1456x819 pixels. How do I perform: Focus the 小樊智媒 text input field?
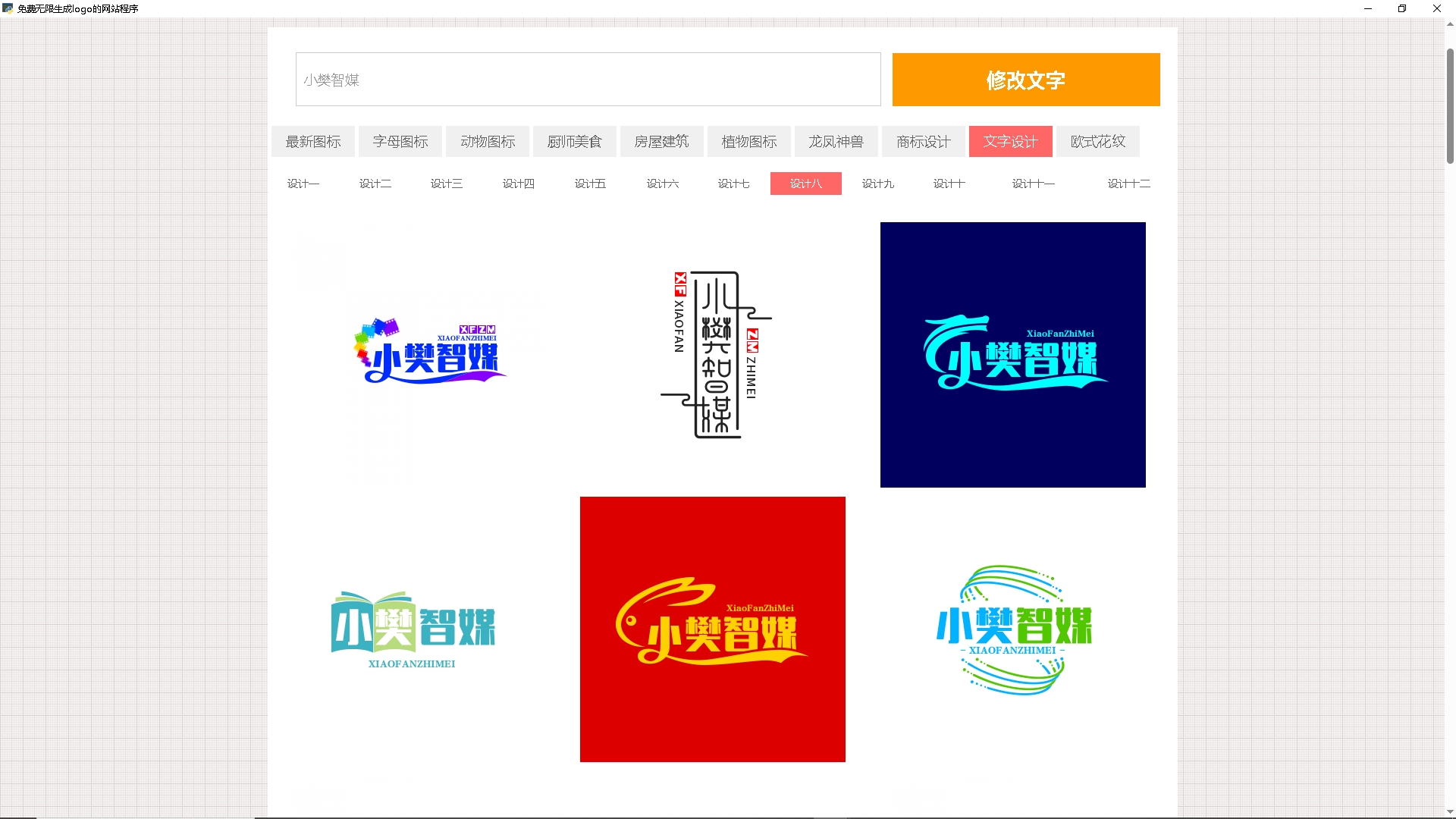pyautogui.click(x=588, y=80)
